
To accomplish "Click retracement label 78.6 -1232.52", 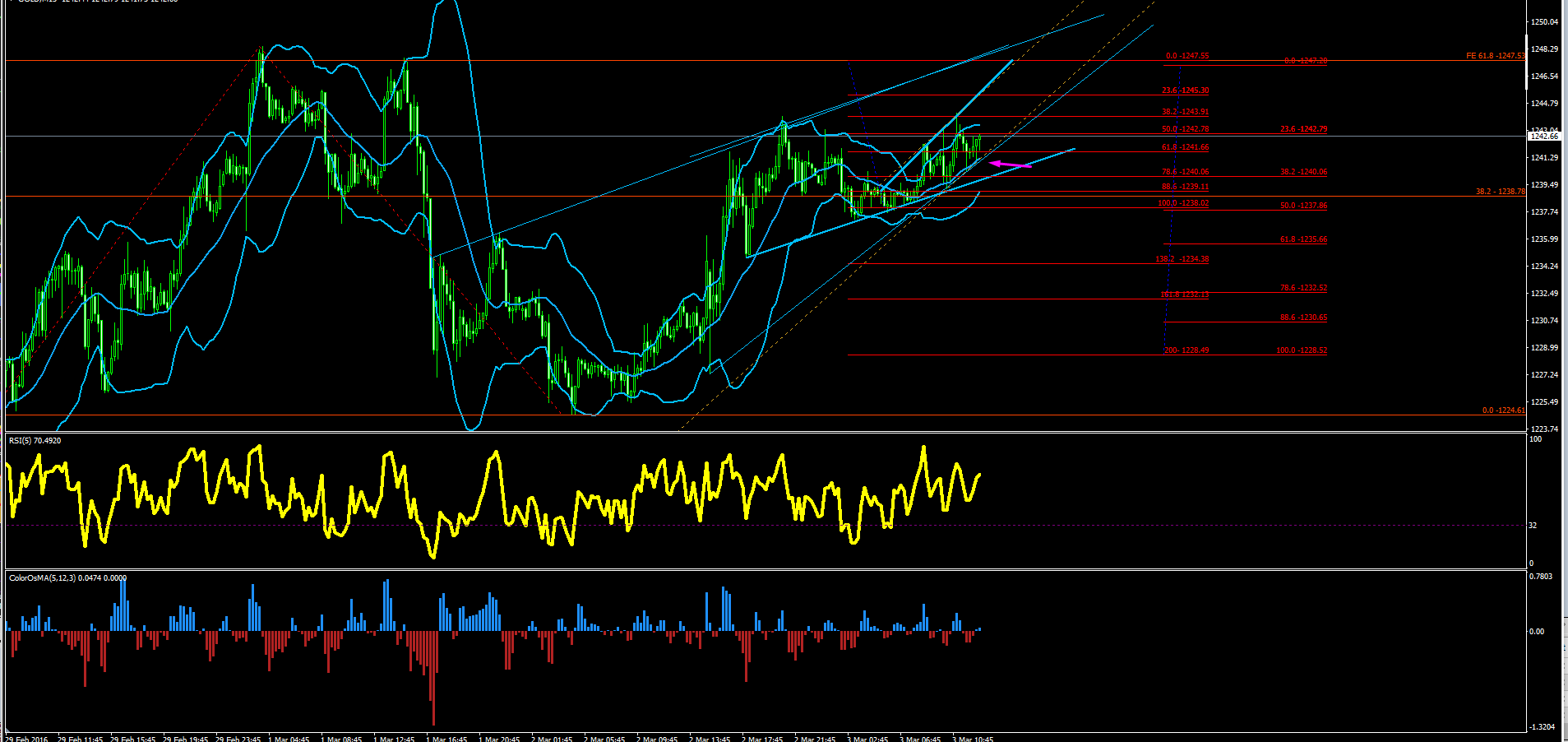I will point(1303,288).
